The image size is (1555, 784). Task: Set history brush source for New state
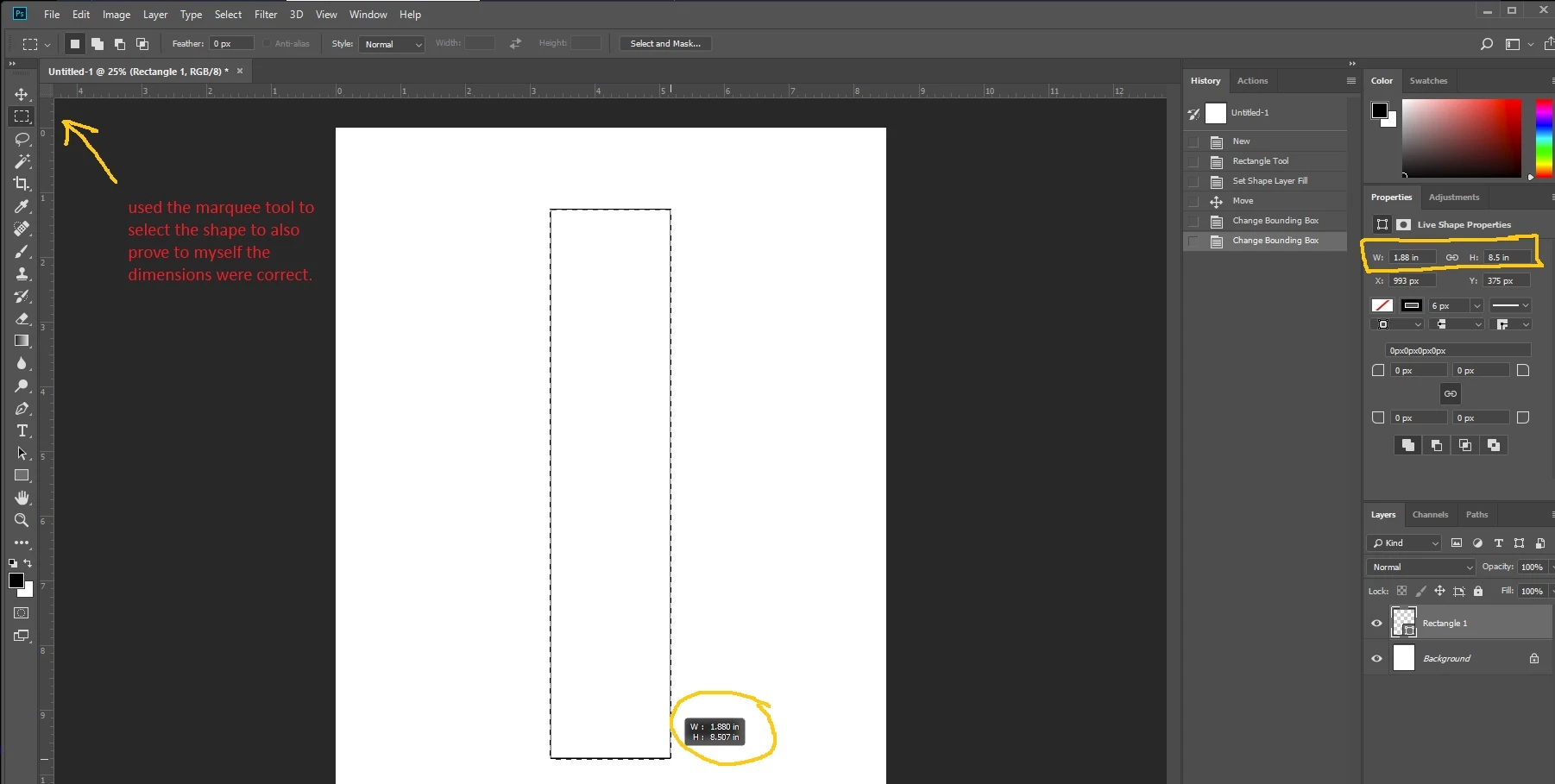pos(1193,141)
